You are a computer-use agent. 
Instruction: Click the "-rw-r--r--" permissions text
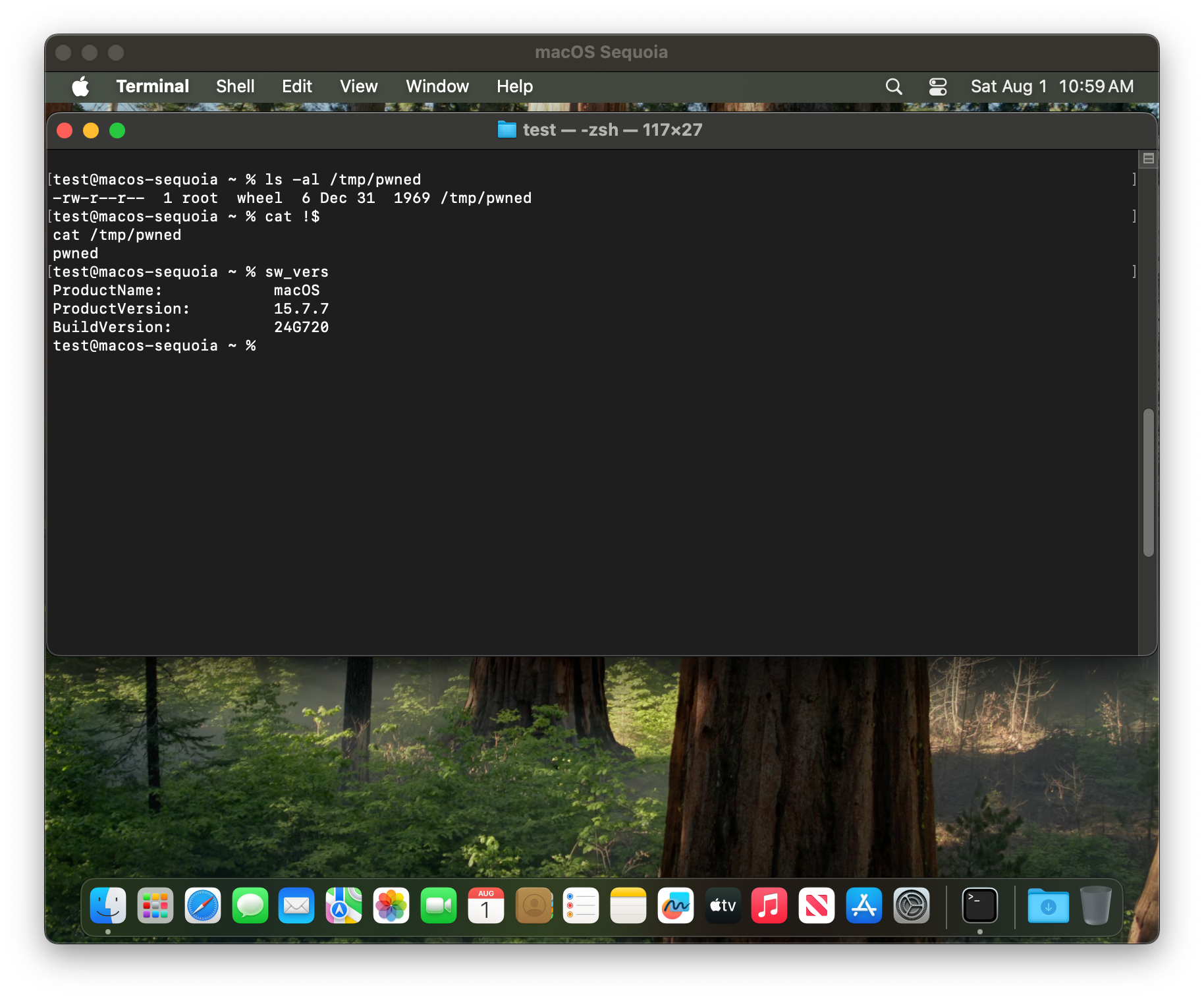[99, 198]
